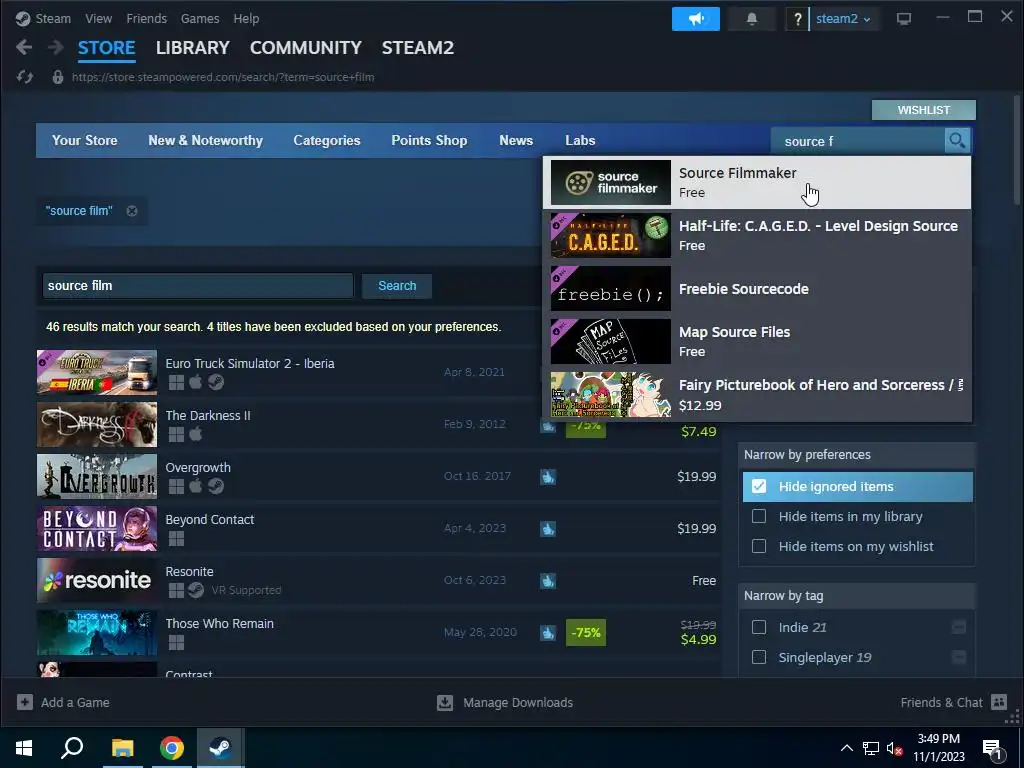
Task: Exclude the Singleplayer tag with minus button
Action: pos(959,657)
